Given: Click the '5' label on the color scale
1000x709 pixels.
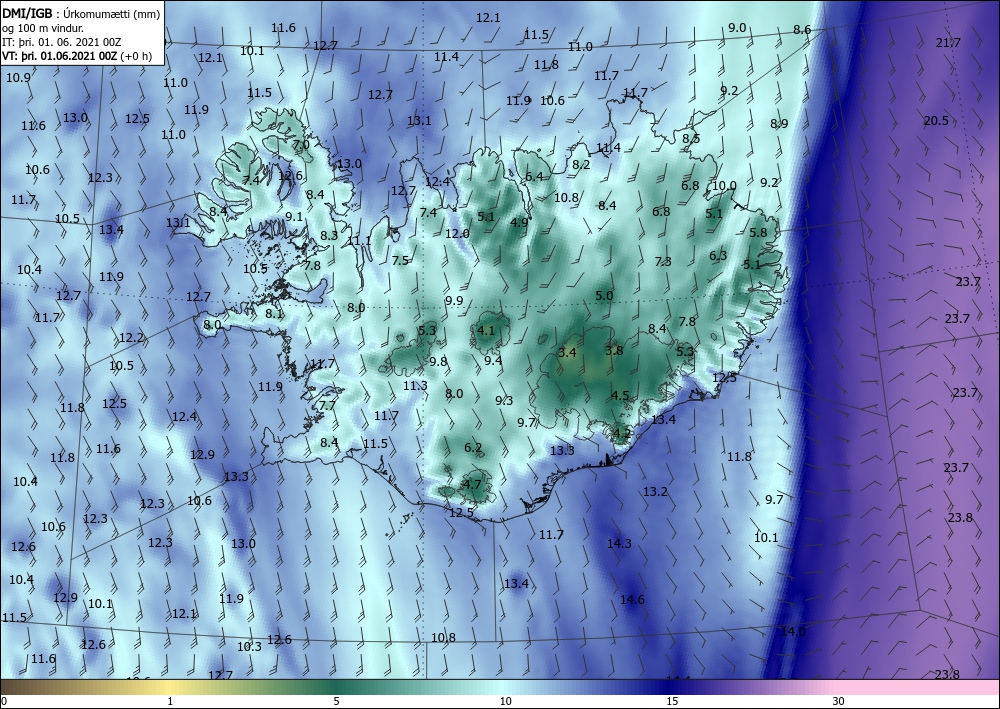Looking at the screenshot, I should point(336,701).
